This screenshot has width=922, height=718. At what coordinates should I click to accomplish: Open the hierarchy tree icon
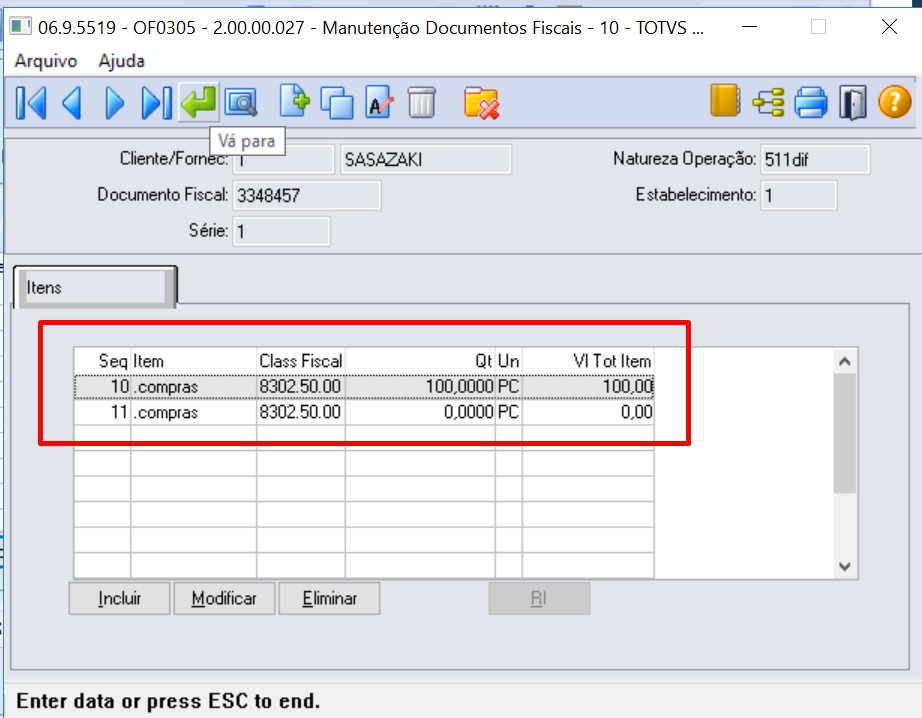(x=769, y=102)
